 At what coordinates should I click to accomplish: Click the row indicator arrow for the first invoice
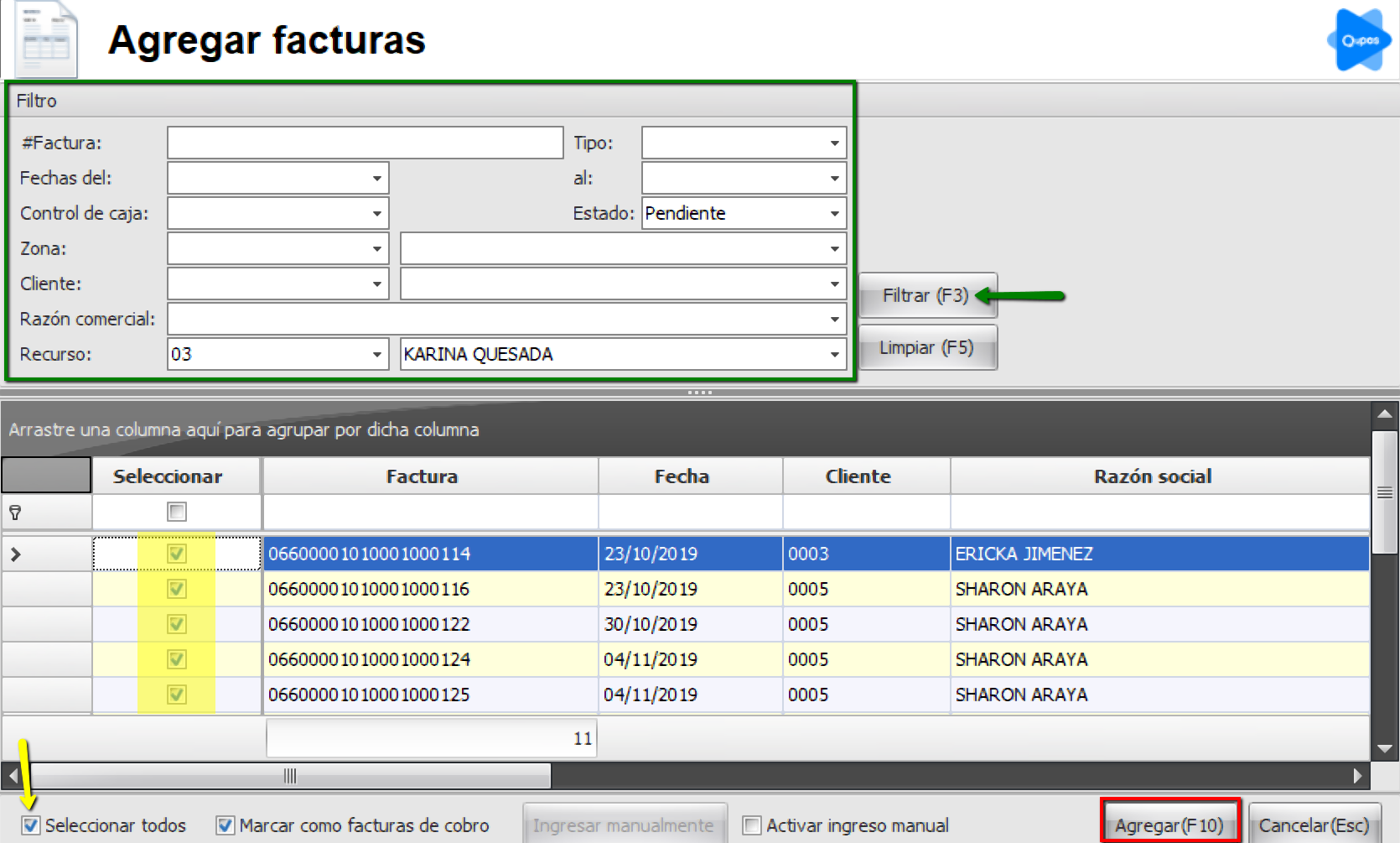tap(15, 554)
